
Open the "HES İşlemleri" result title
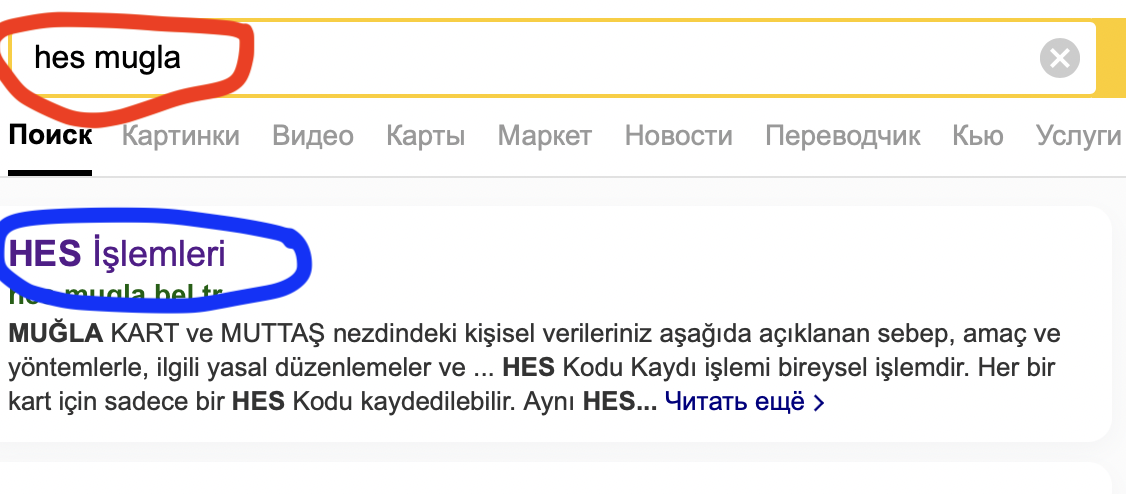(x=117, y=254)
